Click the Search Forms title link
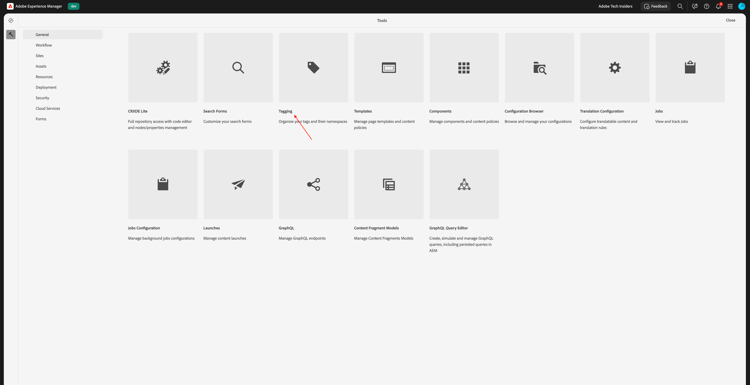This screenshot has width=750, height=385. 215,111
